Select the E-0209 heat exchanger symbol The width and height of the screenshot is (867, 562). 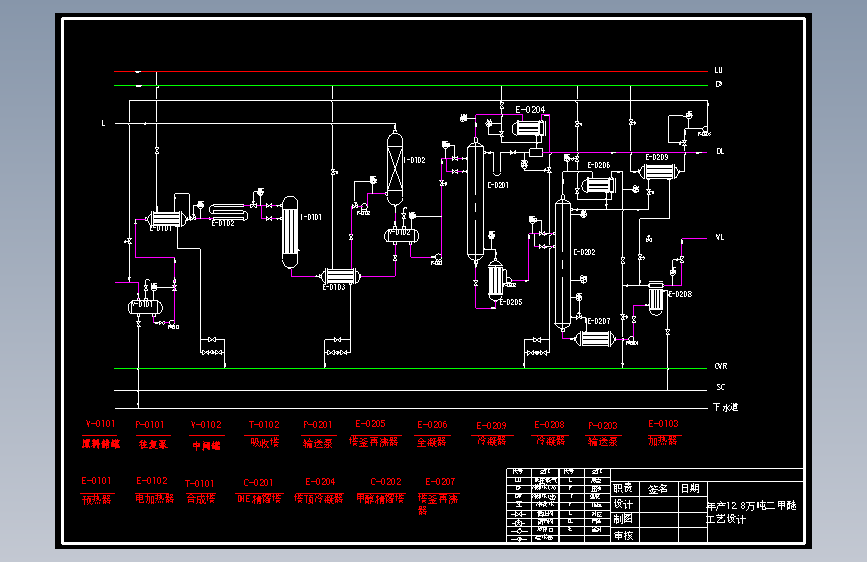click(x=659, y=172)
